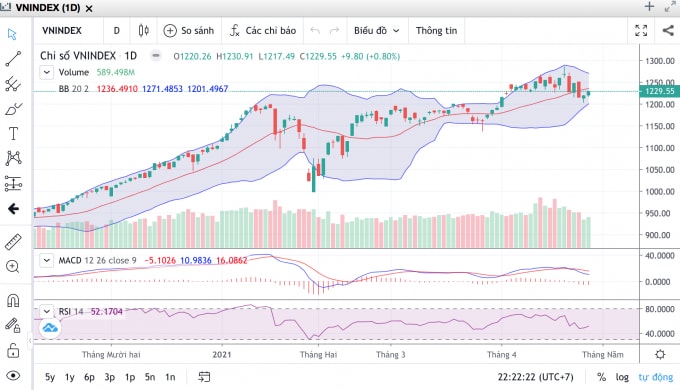Select the 6p time range button

[x=89, y=377]
